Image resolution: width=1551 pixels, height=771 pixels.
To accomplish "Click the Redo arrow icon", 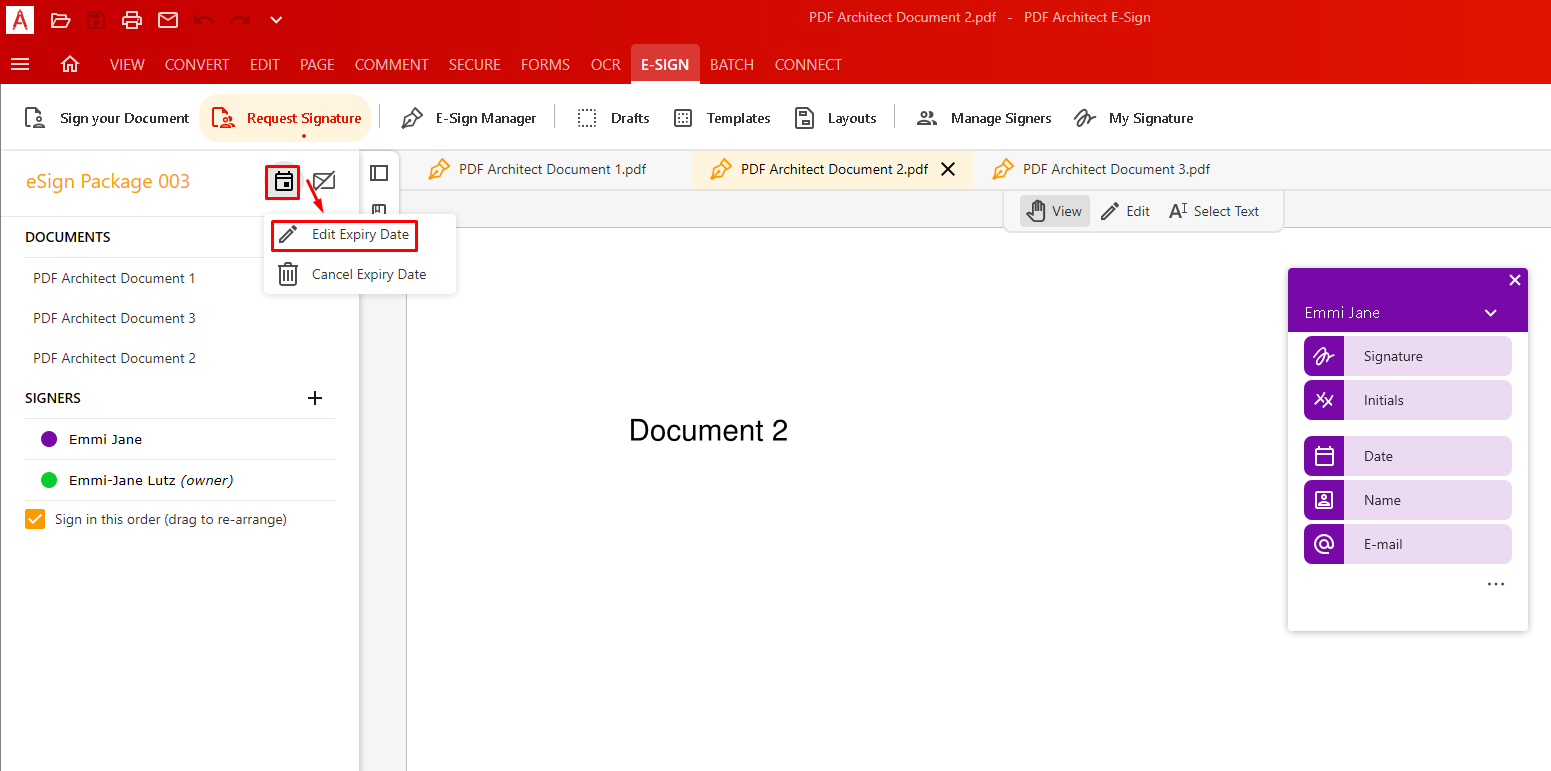I will (x=240, y=19).
